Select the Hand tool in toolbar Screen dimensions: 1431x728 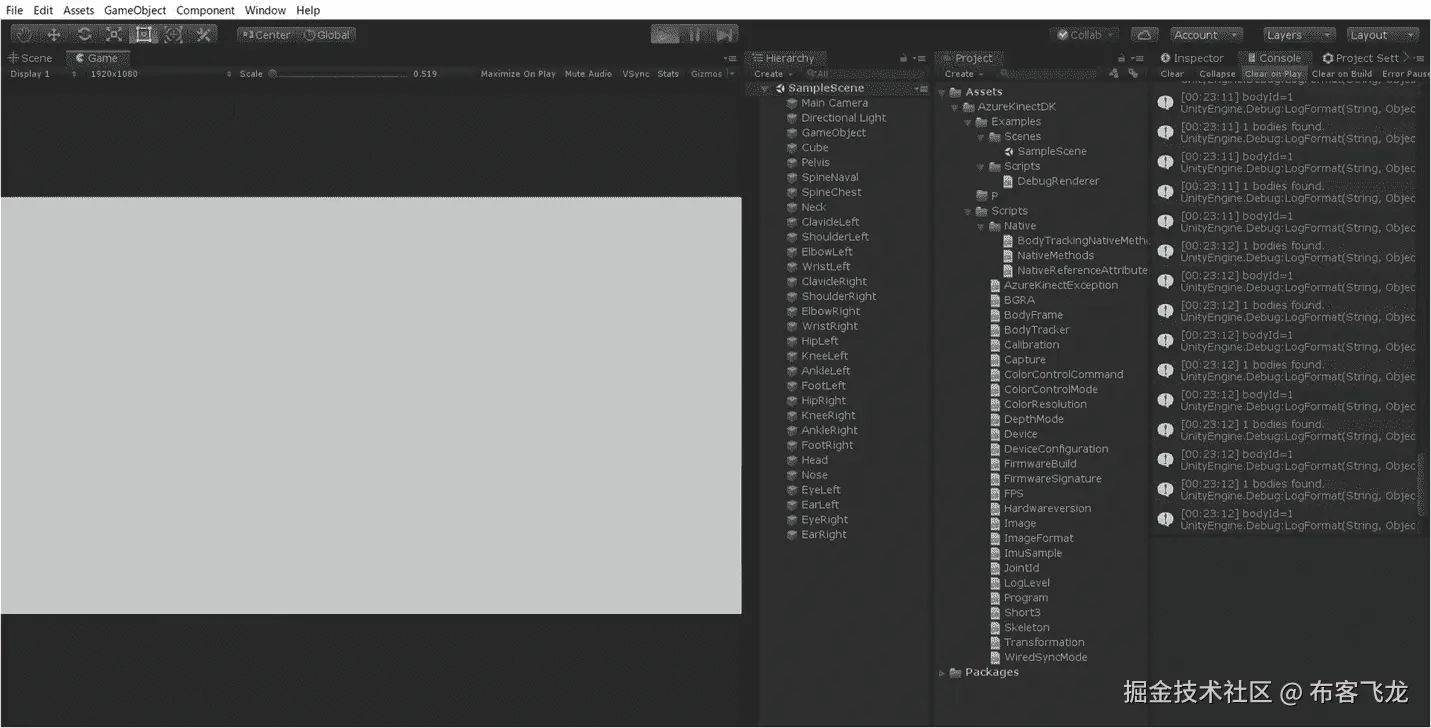coord(24,34)
